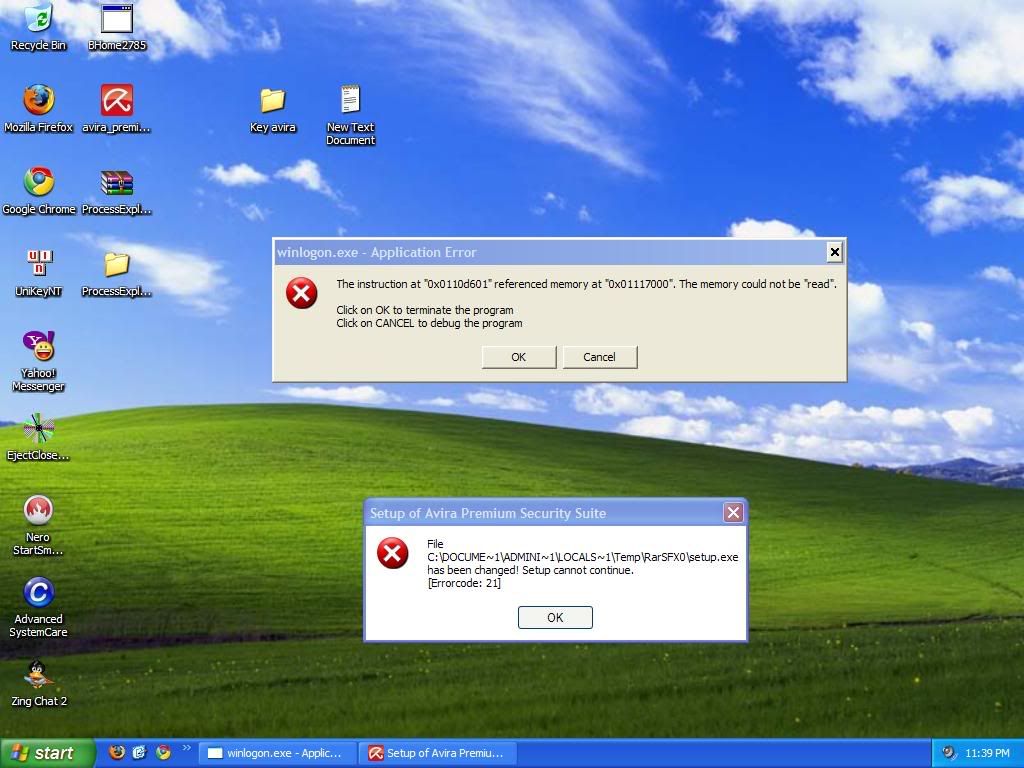Select the New Text Document file
The image size is (1024, 768).
pyautogui.click(x=350, y=114)
